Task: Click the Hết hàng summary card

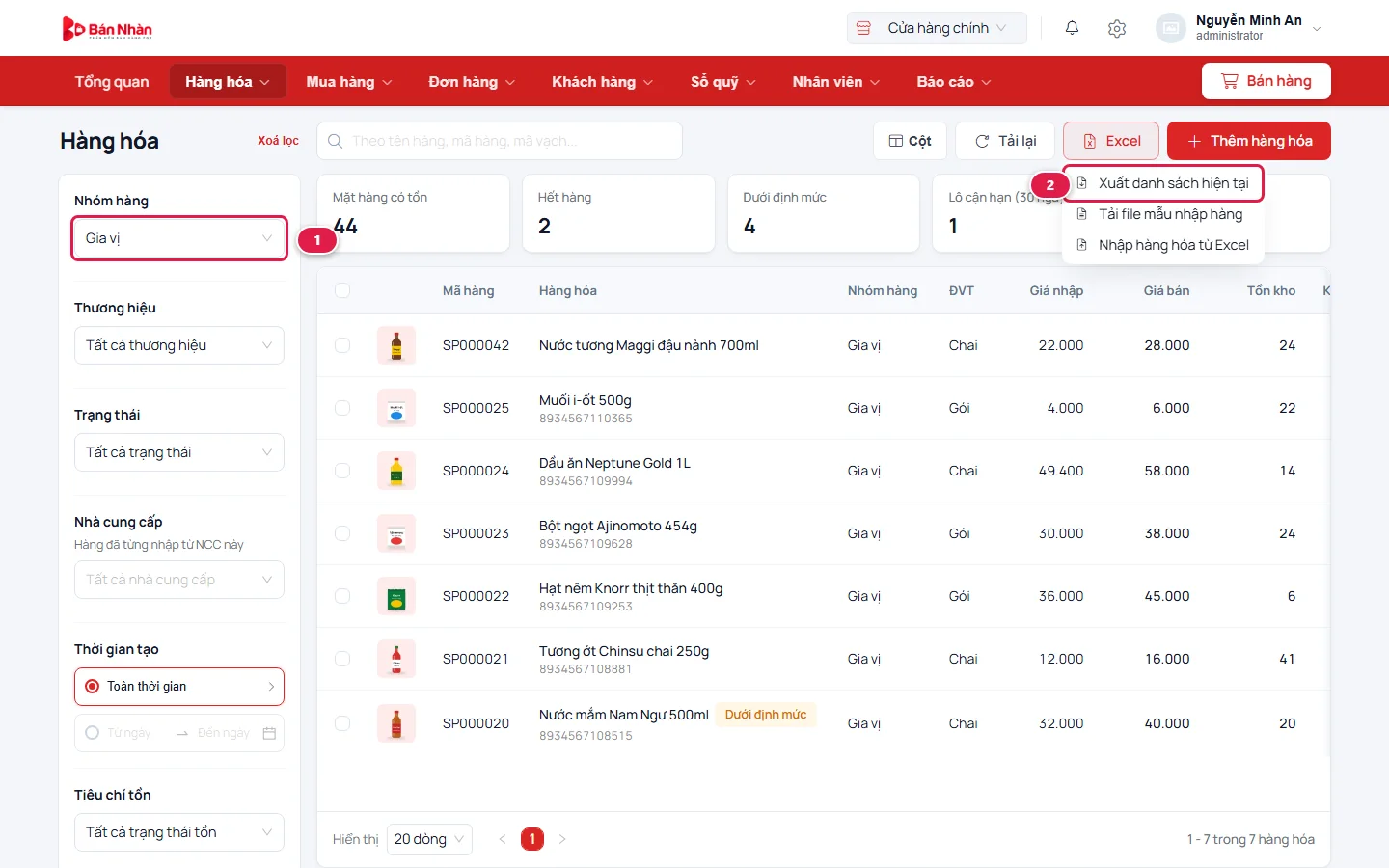Action: 618,213
